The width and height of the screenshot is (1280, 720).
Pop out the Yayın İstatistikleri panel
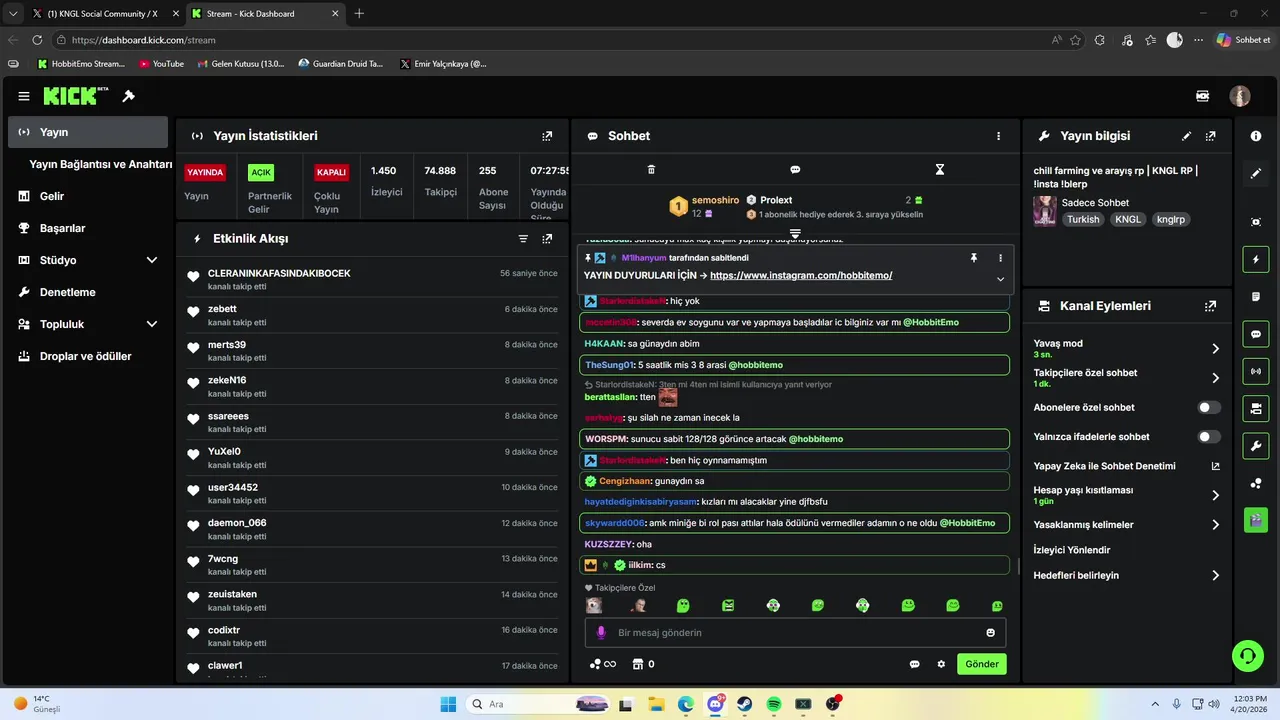[x=547, y=136]
